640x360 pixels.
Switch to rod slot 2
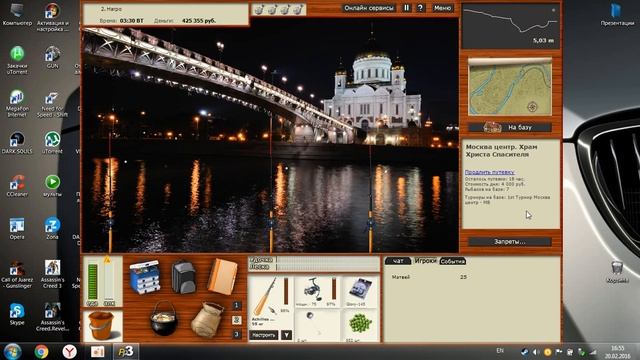236,320
